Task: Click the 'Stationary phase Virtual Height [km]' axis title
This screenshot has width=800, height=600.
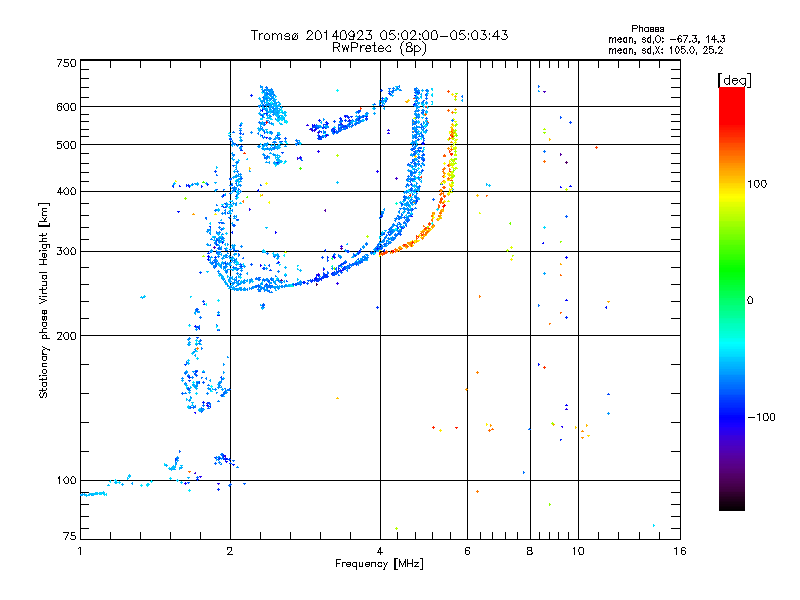Action: (x=44, y=300)
